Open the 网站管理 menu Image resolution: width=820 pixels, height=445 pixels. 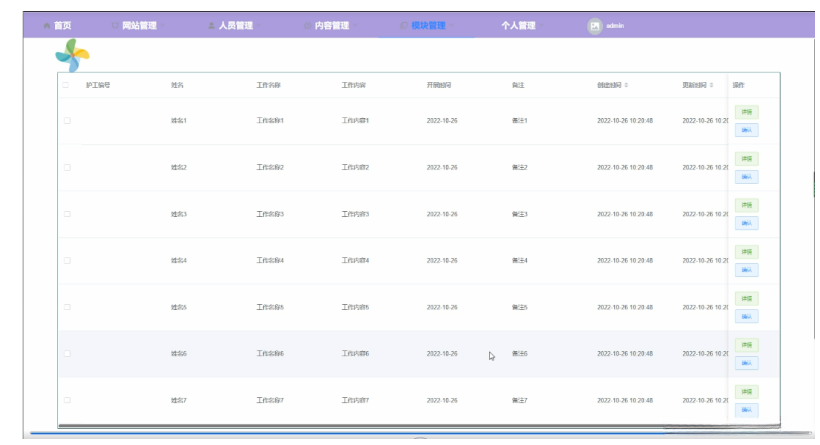click(139, 26)
